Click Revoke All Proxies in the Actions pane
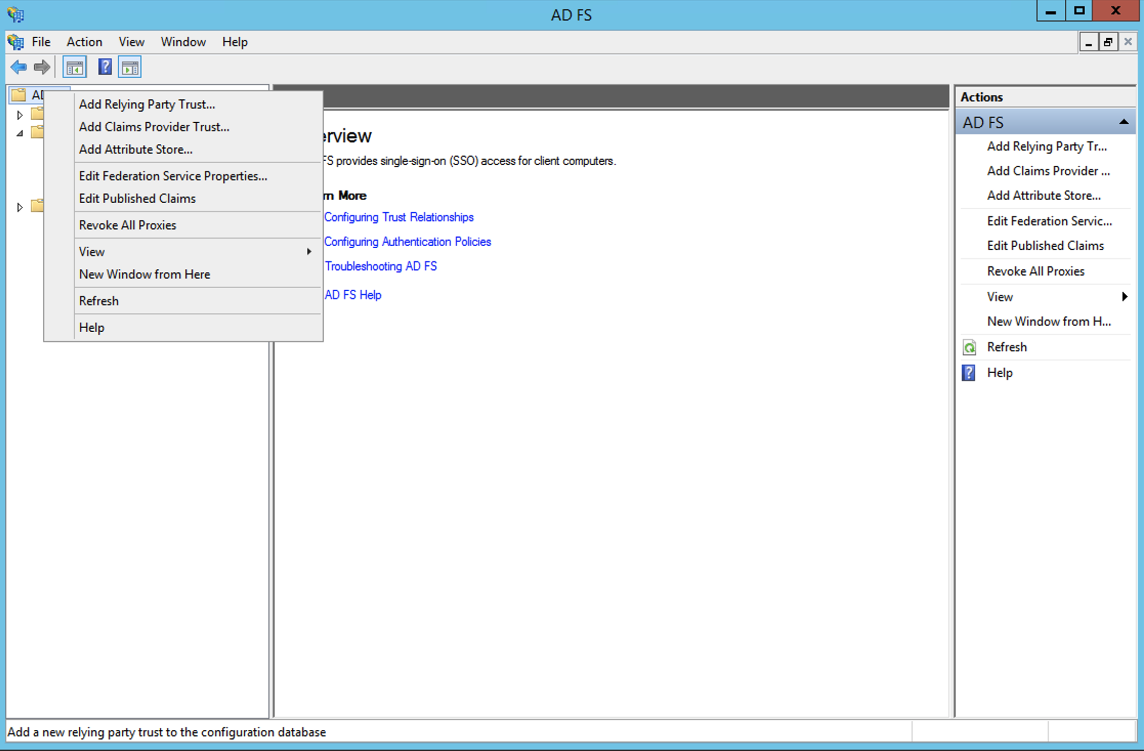Viewport: 1144px width, 751px height. click(1036, 271)
